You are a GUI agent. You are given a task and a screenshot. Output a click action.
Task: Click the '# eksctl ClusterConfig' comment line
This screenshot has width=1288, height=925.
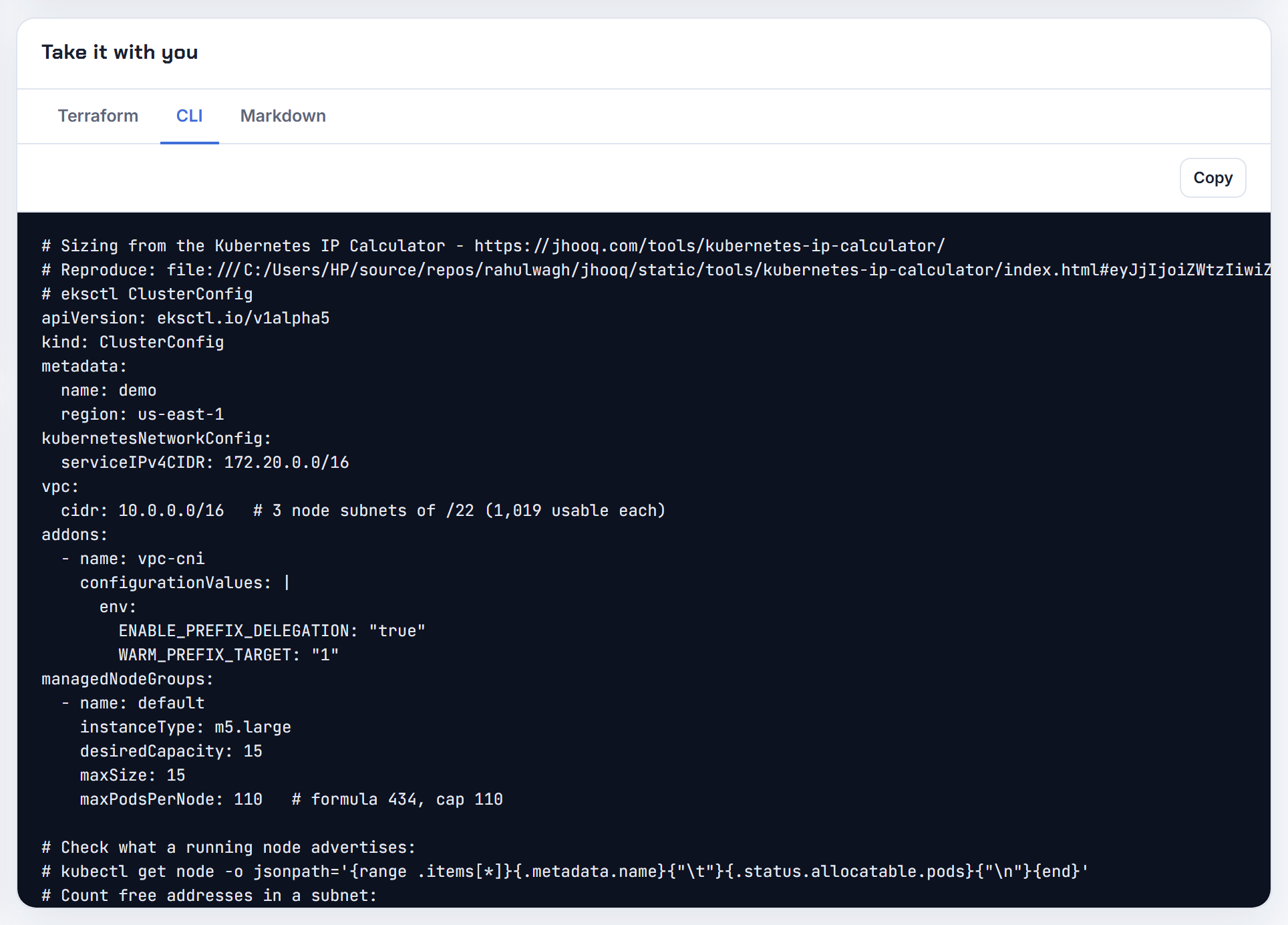[x=147, y=294]
